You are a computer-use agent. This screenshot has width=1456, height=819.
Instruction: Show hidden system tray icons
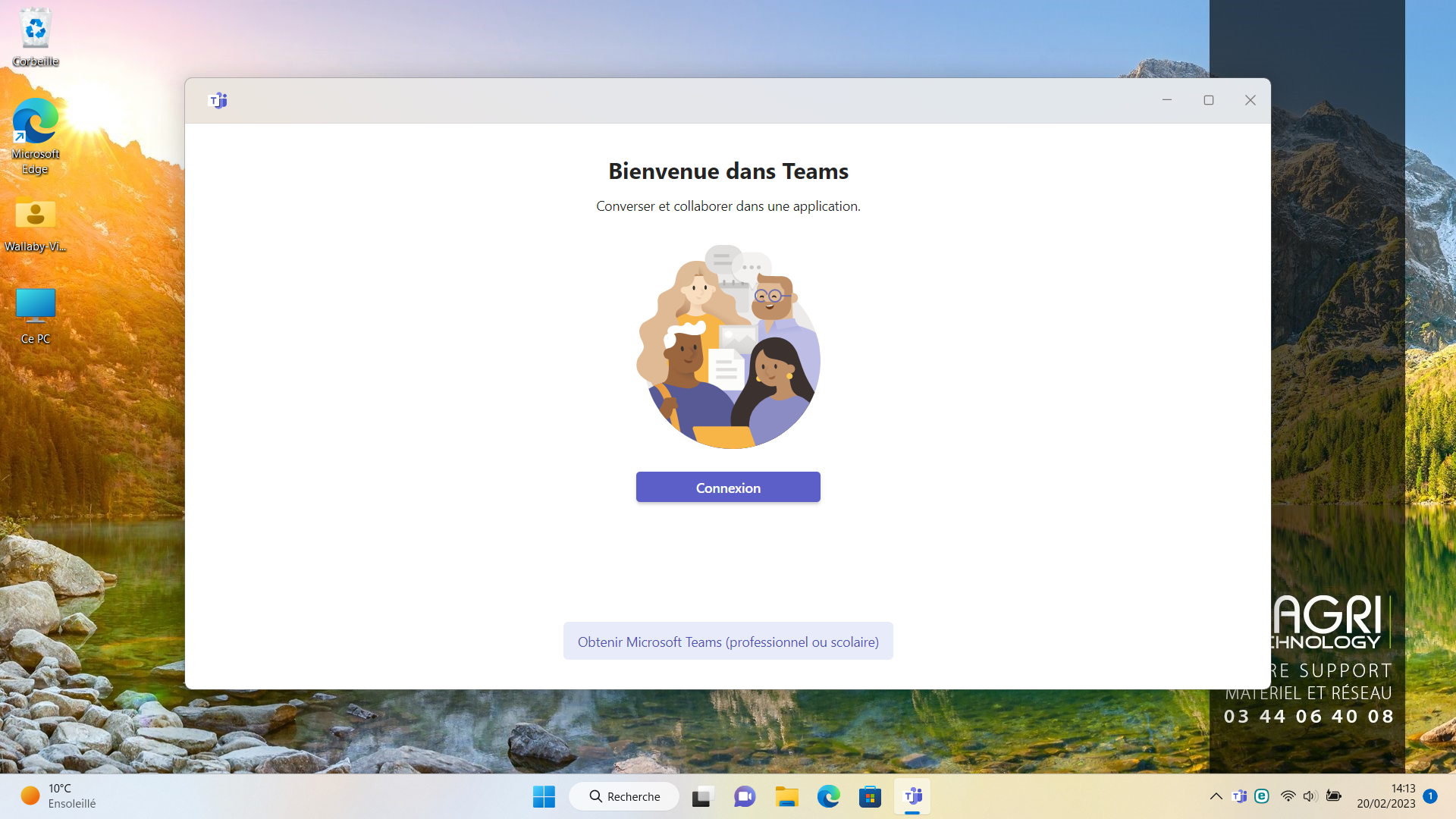[x=1216, y=796]
